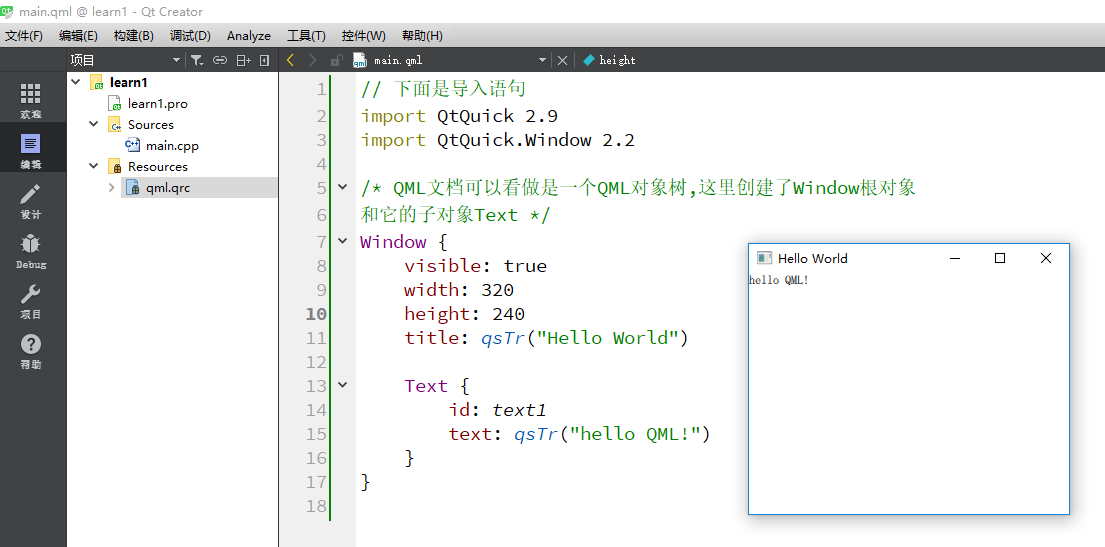Open the 工具(T) menu
The width and height of the screenshot is (1105, 547).
pyautogui.click(x=306, y=36)
